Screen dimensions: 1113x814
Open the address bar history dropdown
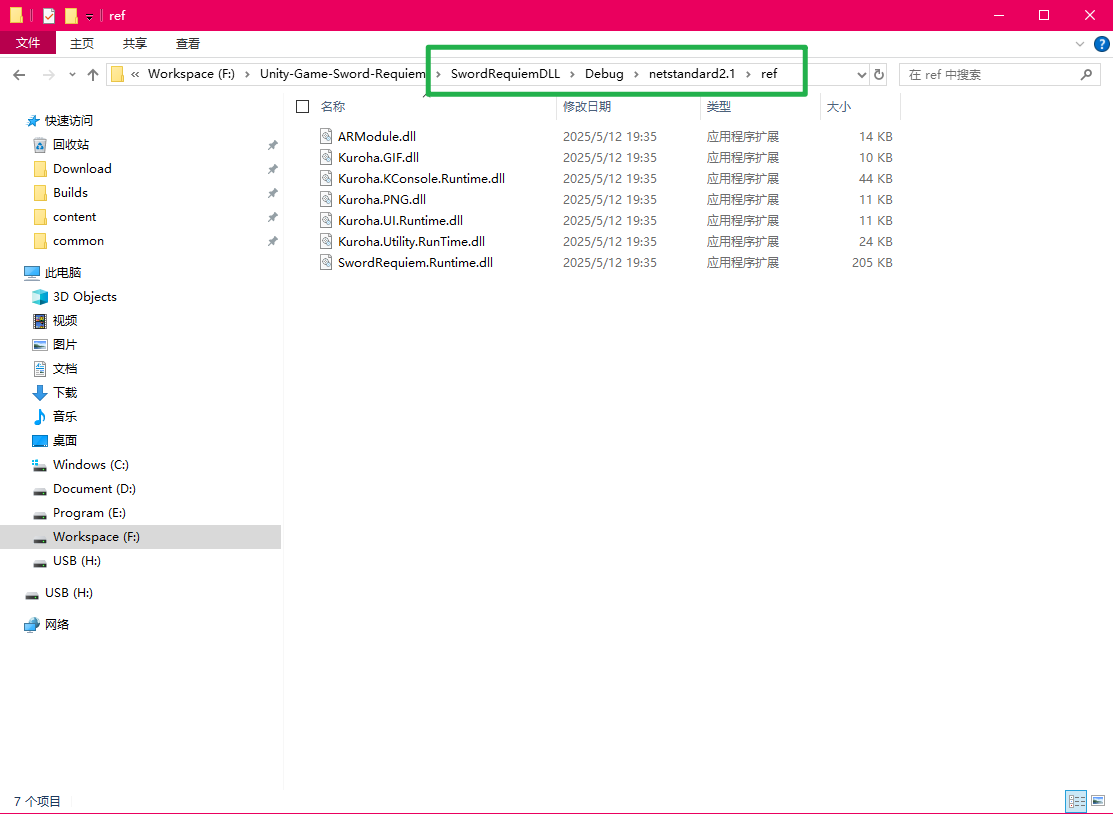[862, 75]
